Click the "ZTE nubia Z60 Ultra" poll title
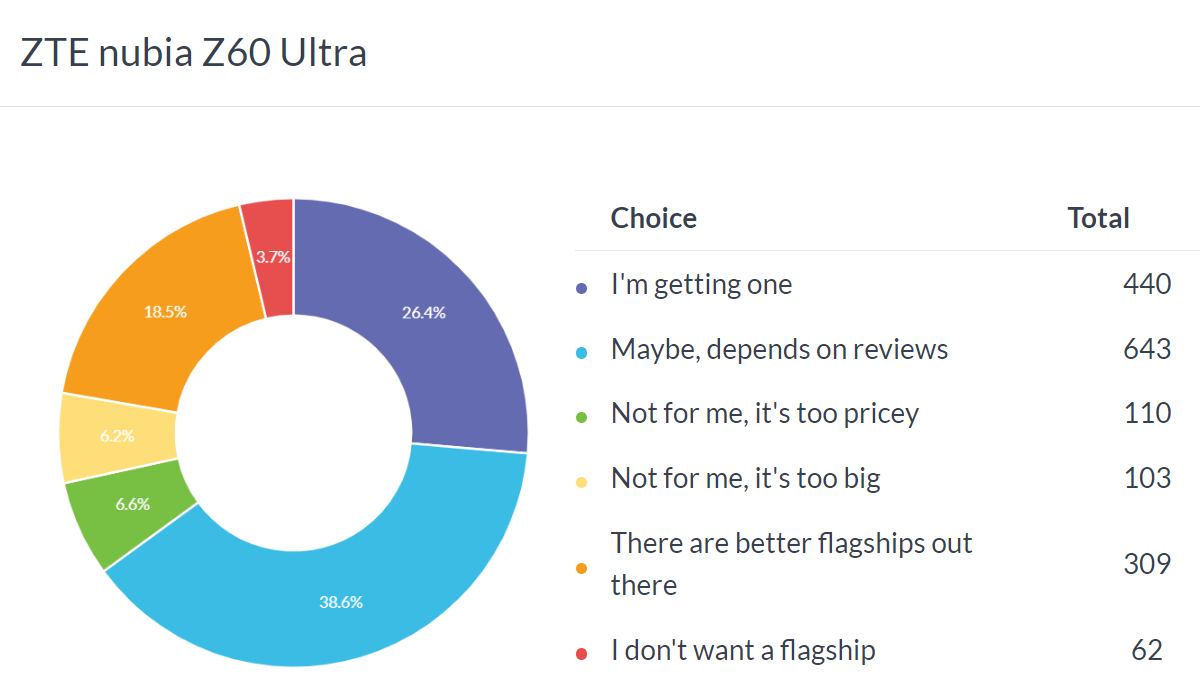This screenshot has width=1200, height=684. coord(193,52)
